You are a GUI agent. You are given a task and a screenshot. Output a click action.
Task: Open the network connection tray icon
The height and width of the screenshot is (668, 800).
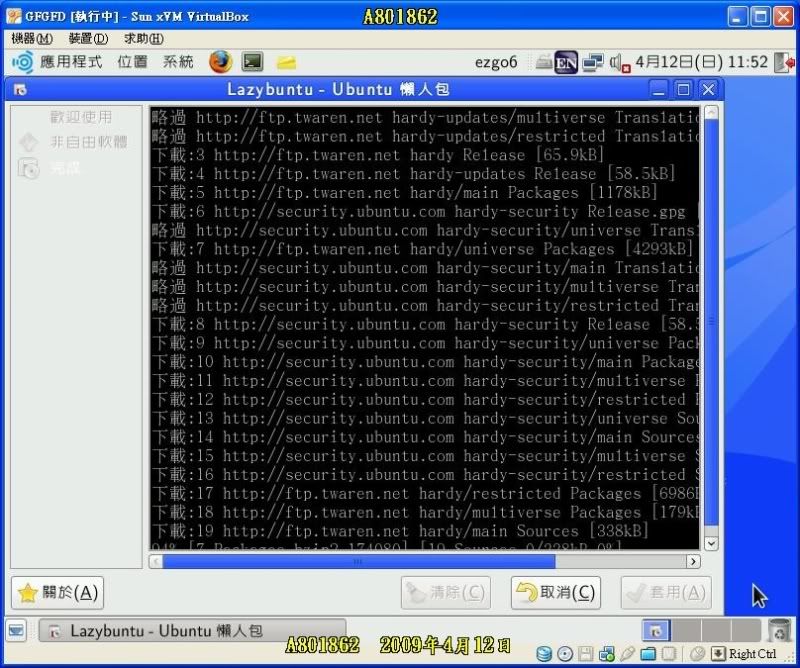(593, 62)
